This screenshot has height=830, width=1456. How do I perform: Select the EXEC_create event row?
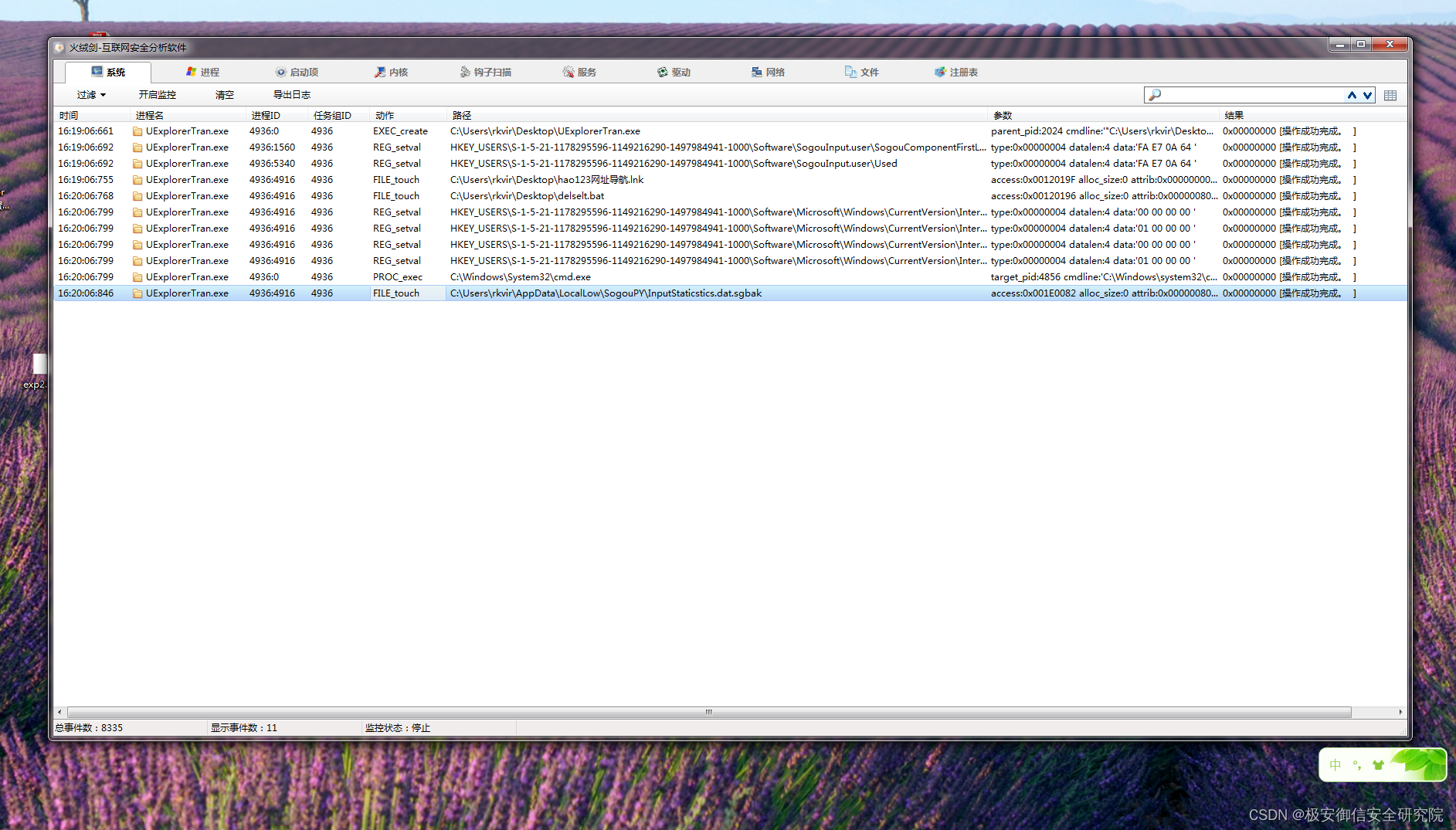click(x=730, y=131)
